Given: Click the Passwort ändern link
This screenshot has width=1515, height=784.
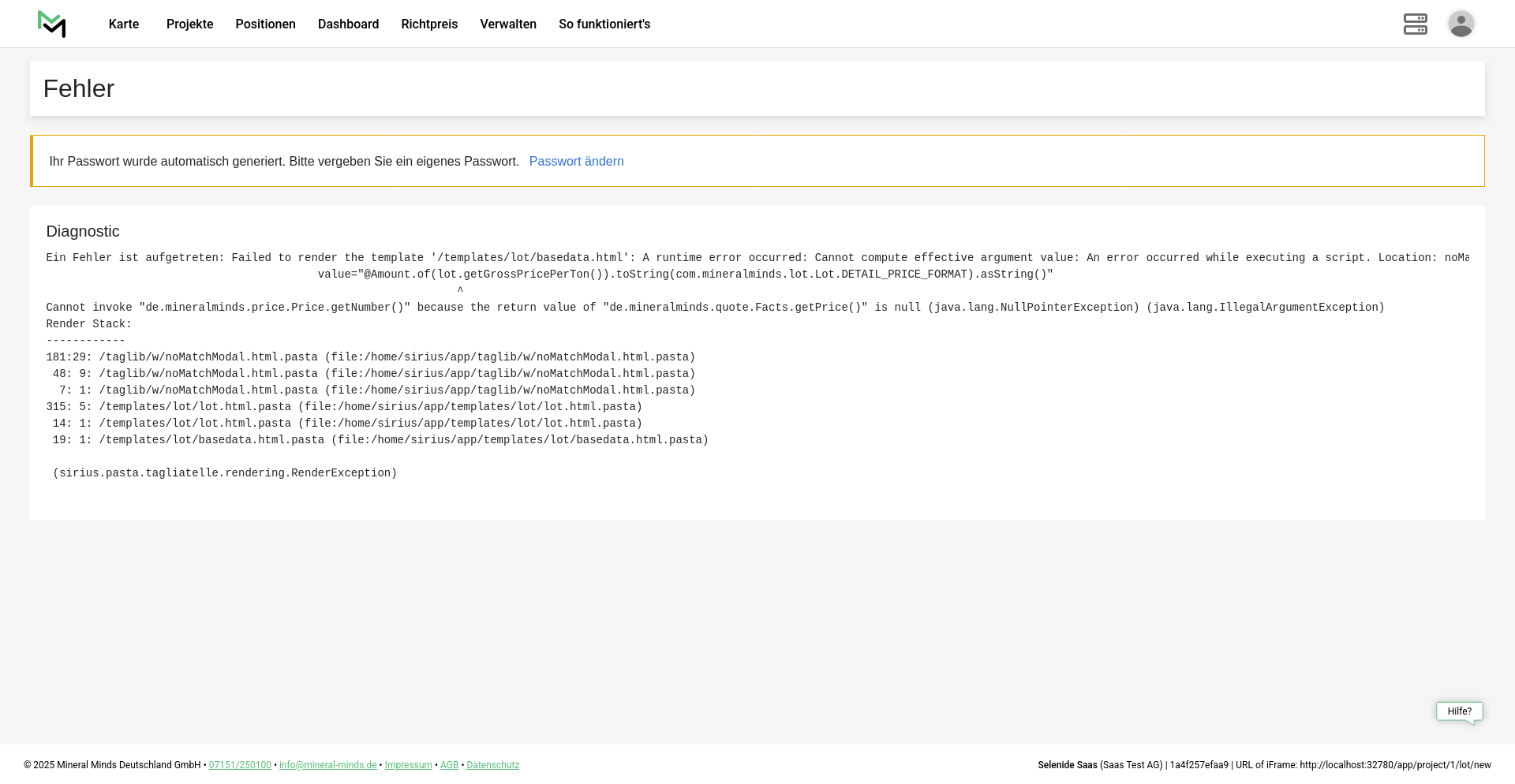Looking at the screenshot, I should (x=576, y=162).
